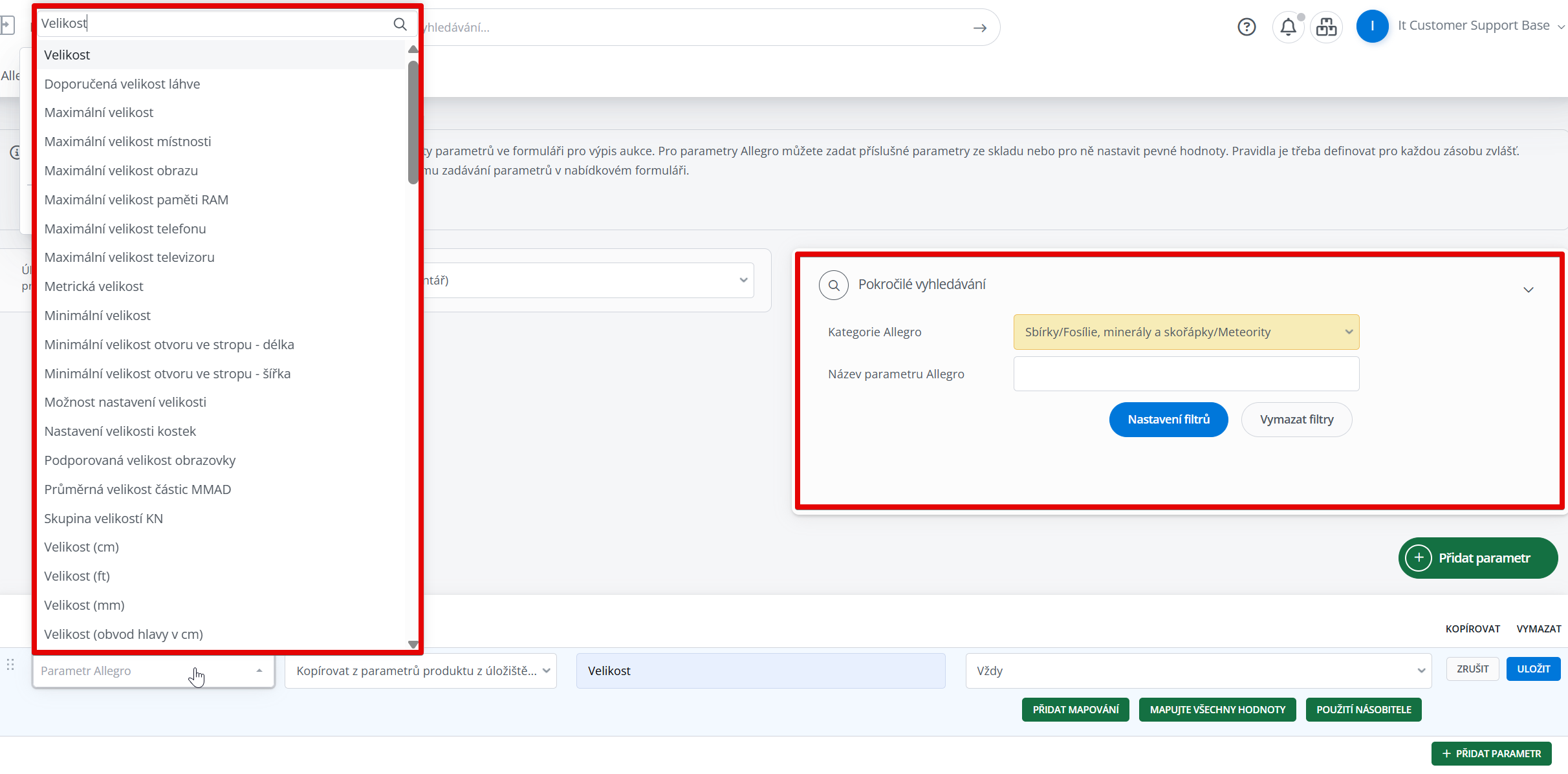Image resolution: width=1568 pixels, height=774 pixels.
Task: Select 'Maximální velikost'
Action: [221, 113]
